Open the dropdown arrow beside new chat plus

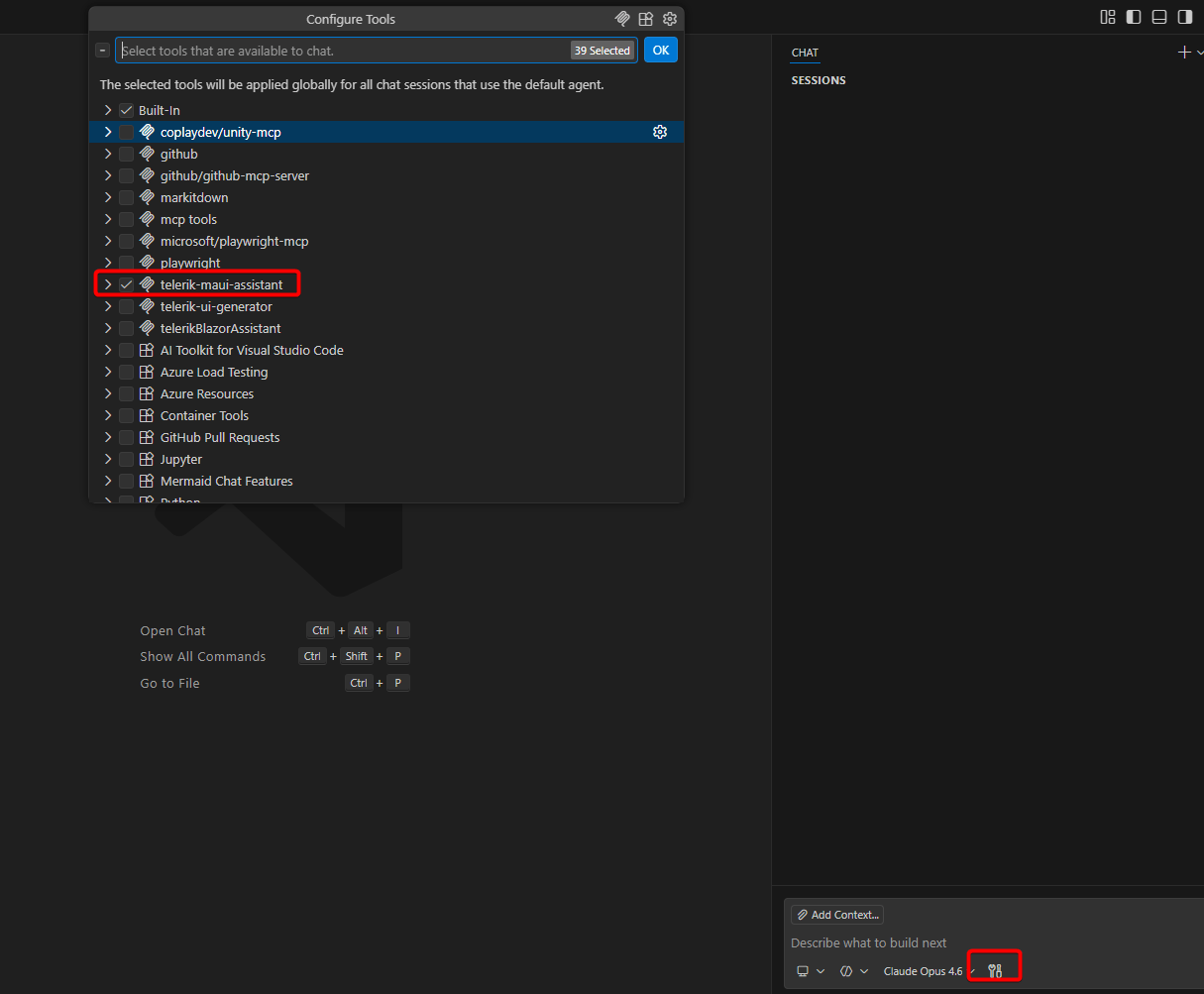click(x=1199, y=53)
